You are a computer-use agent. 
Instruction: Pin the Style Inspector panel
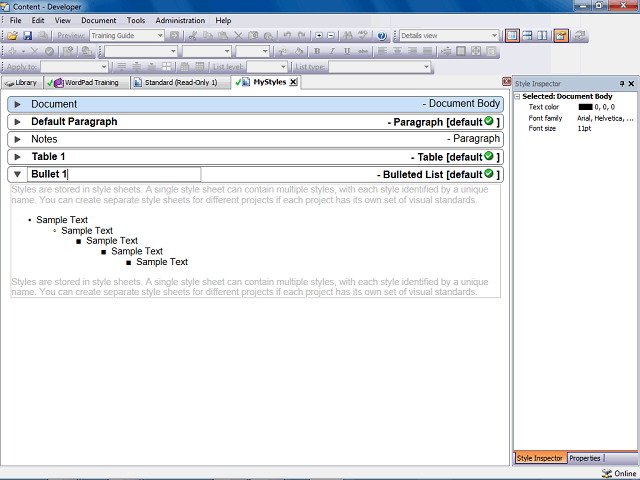pos(622,84)
